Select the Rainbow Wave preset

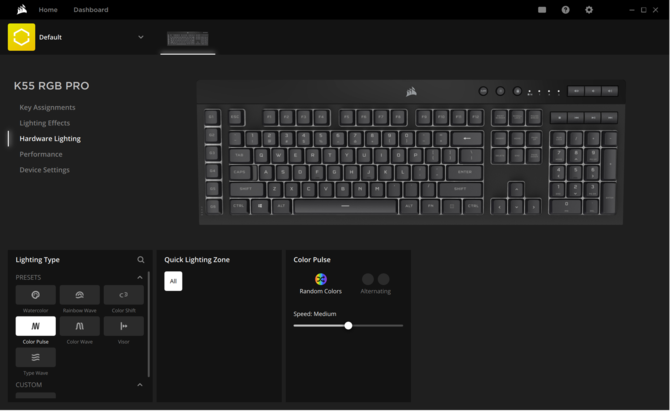pyautogui.click(x=79, y=295)
